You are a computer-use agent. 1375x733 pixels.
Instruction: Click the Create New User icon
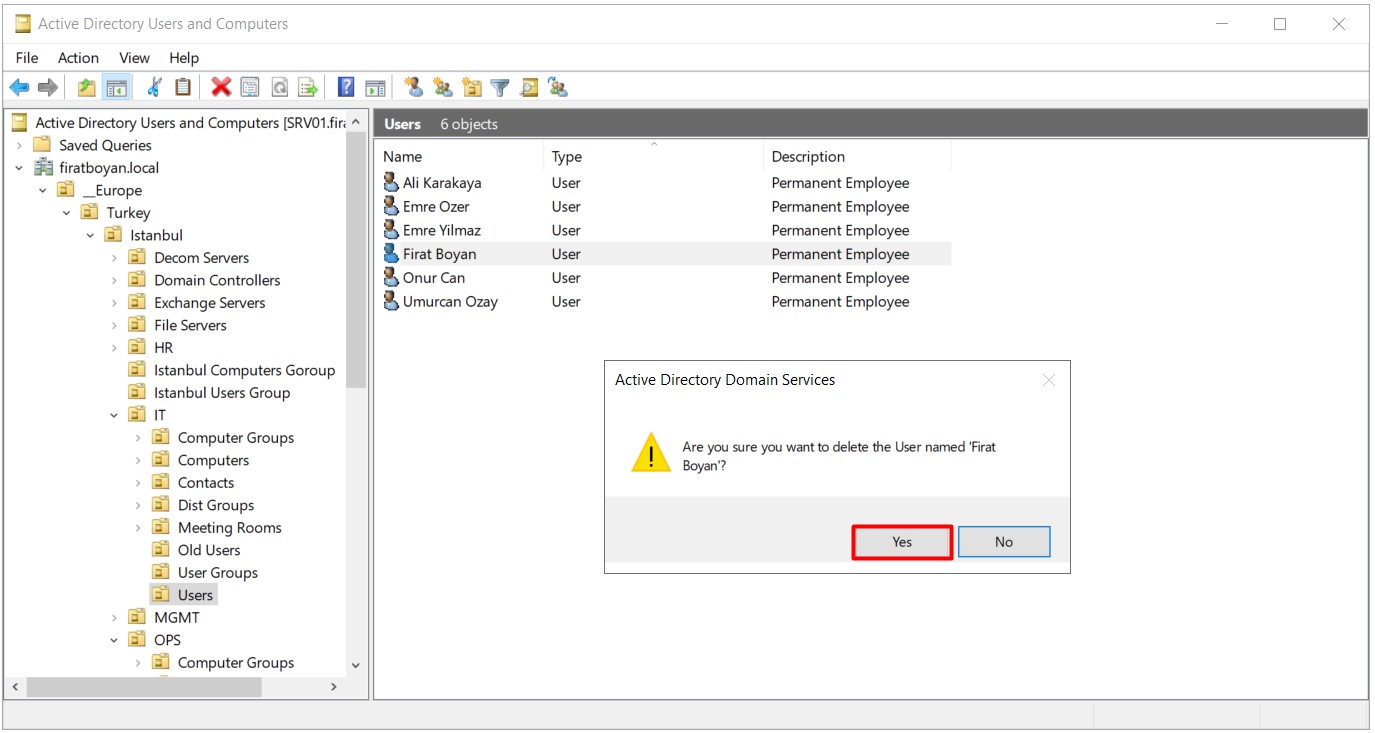(x=413, y=88)
